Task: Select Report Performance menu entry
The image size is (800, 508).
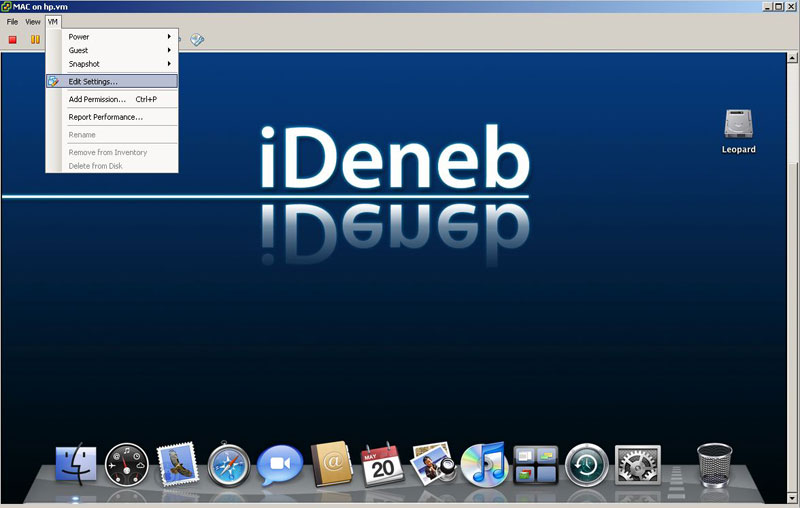Action: 112,117
